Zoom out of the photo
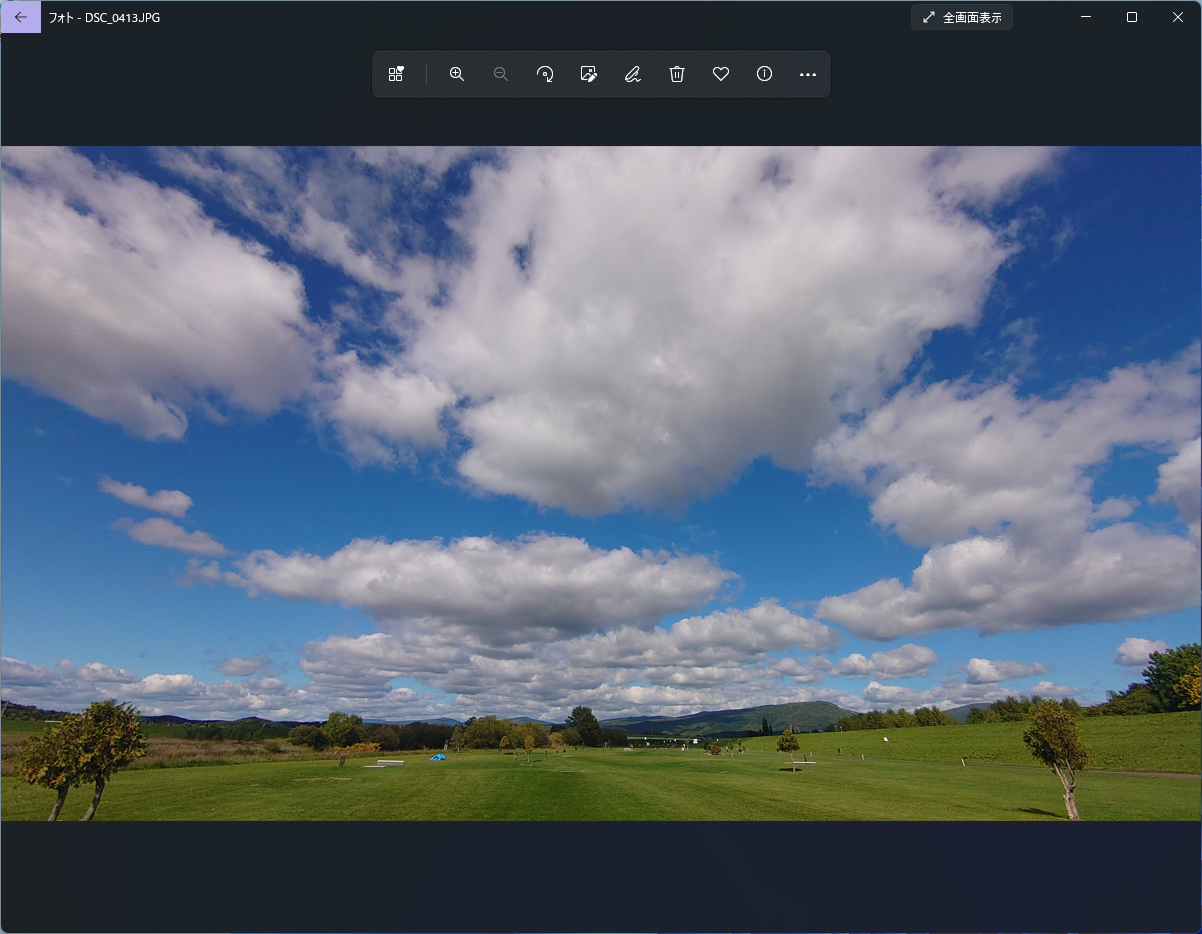This screenshot has width=1202, height=934. pyautogui.click(x=501, y=74)
